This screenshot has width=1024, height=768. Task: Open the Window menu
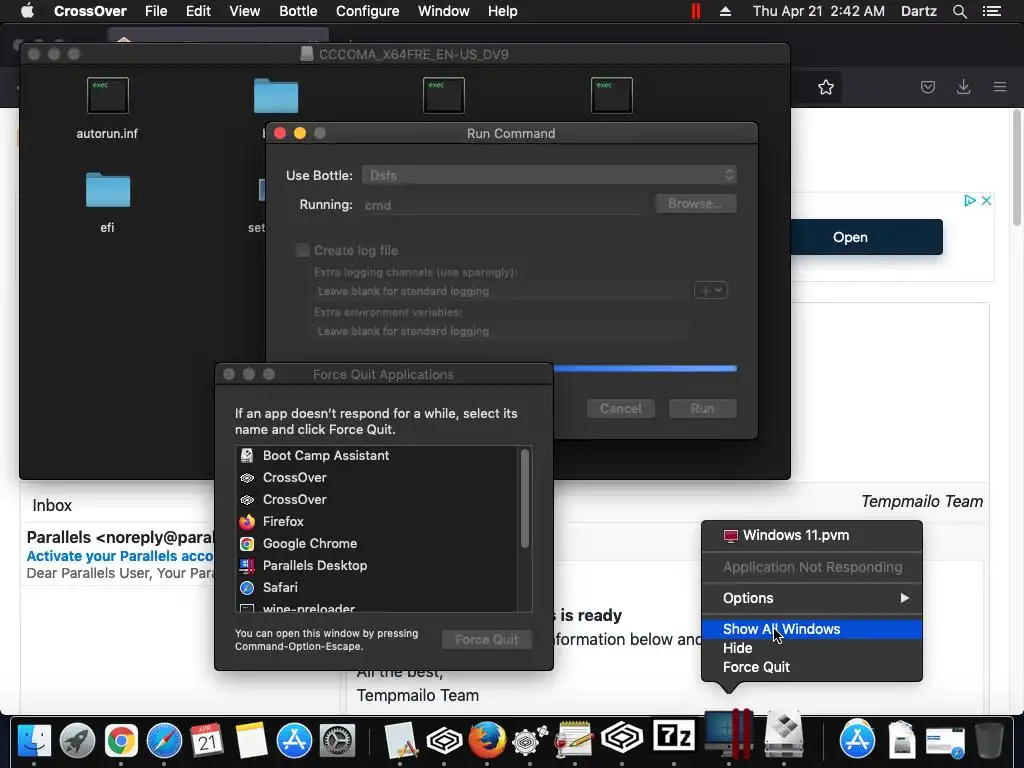(x=443, y=11)
